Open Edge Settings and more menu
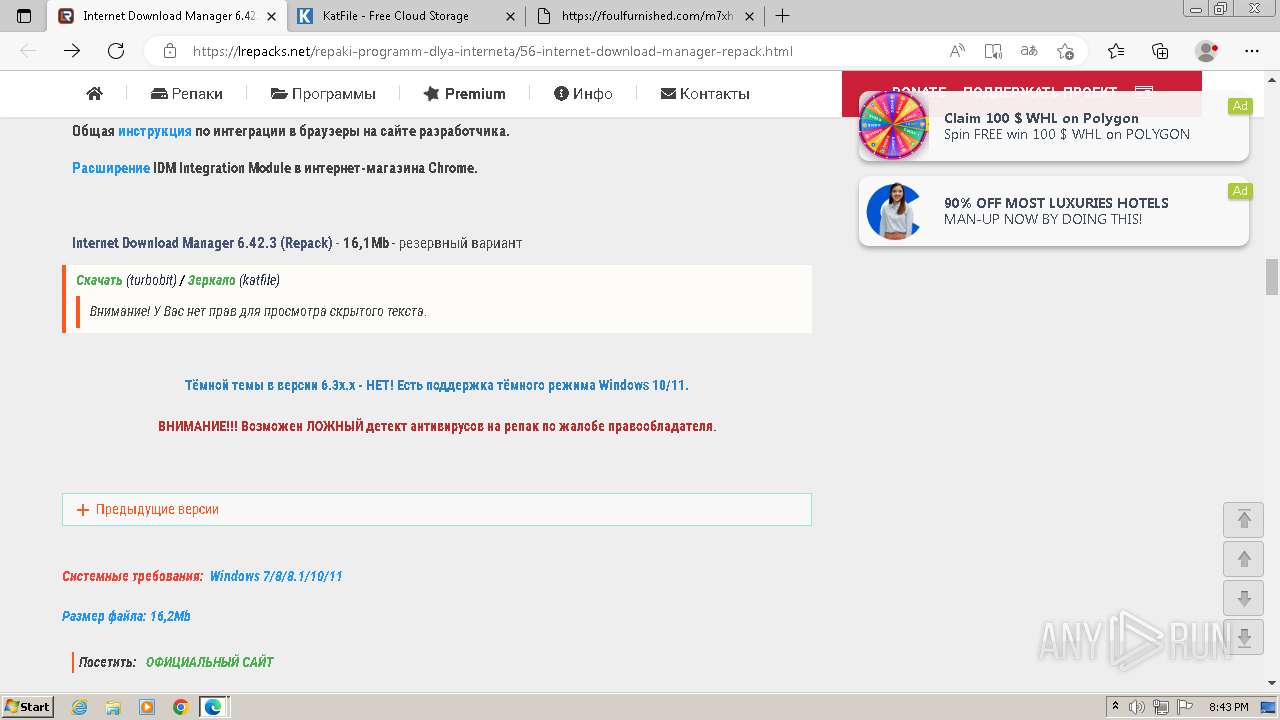Screen dimensions: 1280x720 [1252, 51]
